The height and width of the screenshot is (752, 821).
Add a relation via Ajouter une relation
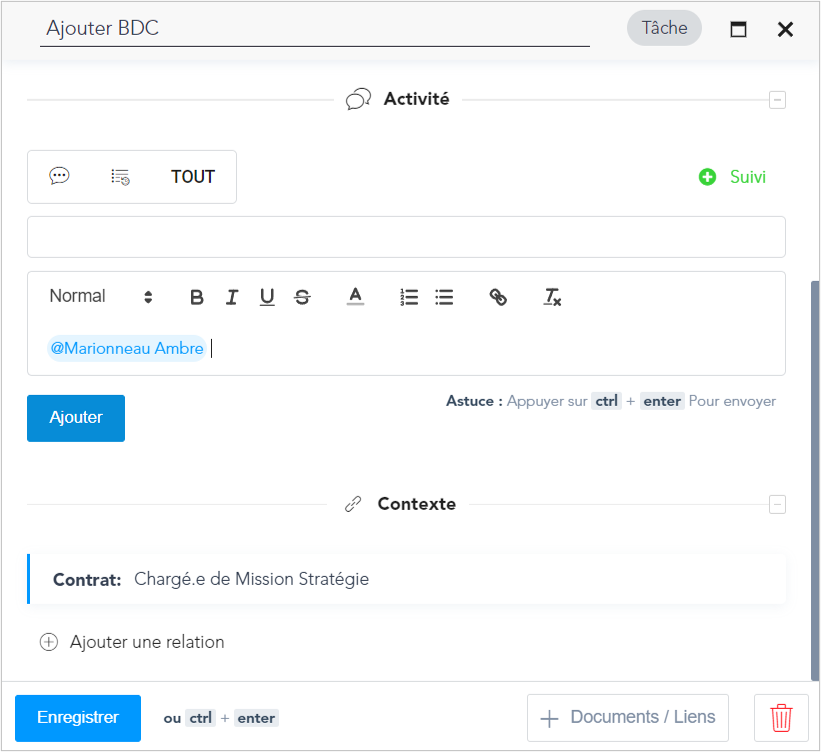(x=132, y=642)
